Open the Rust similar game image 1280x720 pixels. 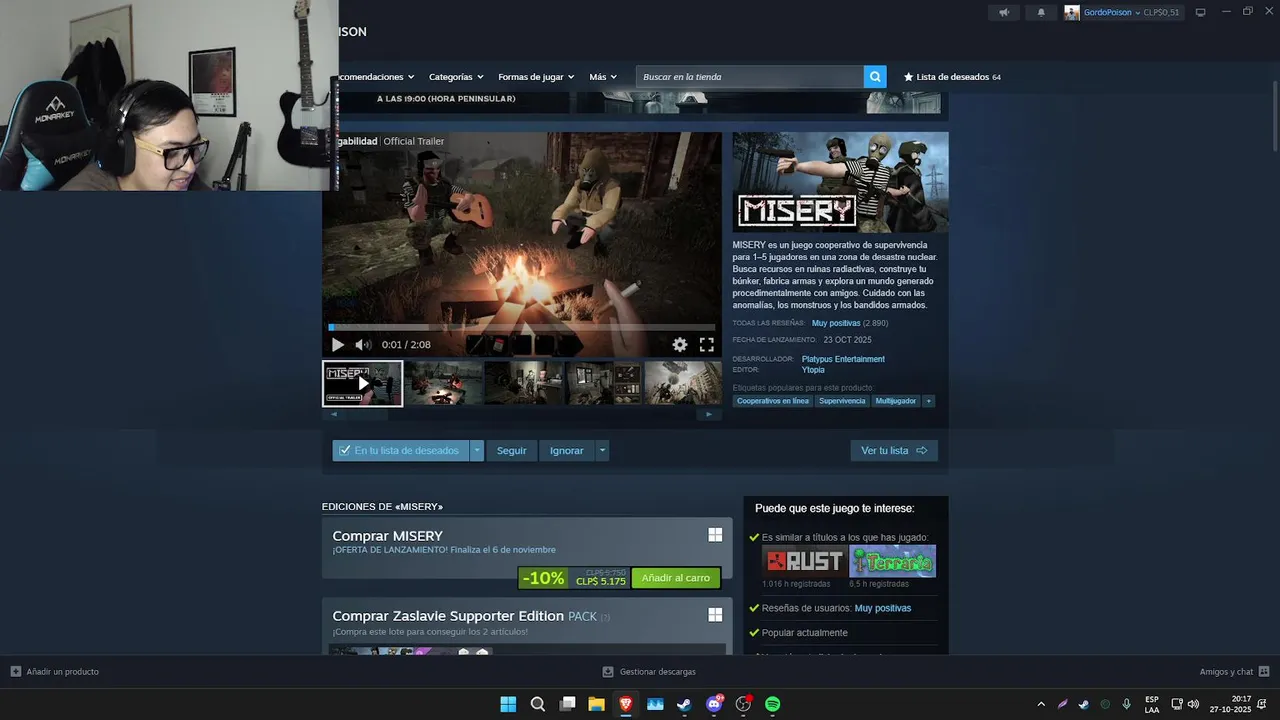804,561
